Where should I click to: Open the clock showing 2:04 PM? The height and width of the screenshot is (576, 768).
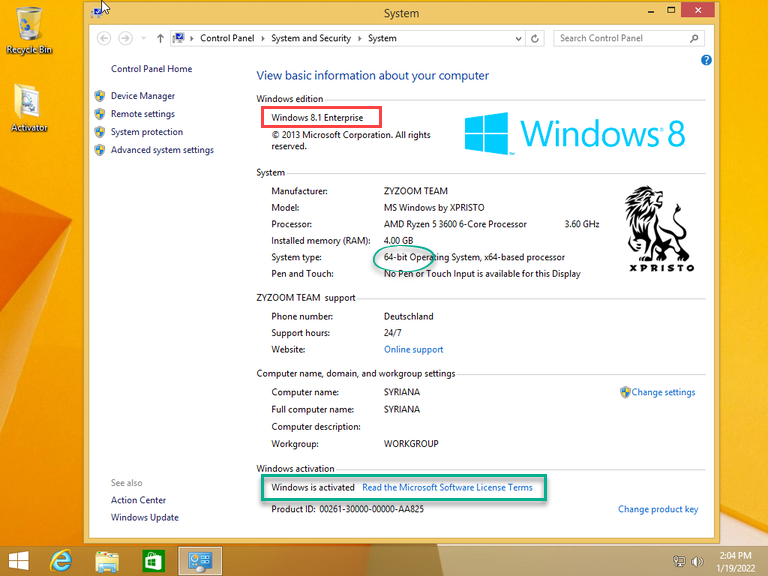pos(735,562)
